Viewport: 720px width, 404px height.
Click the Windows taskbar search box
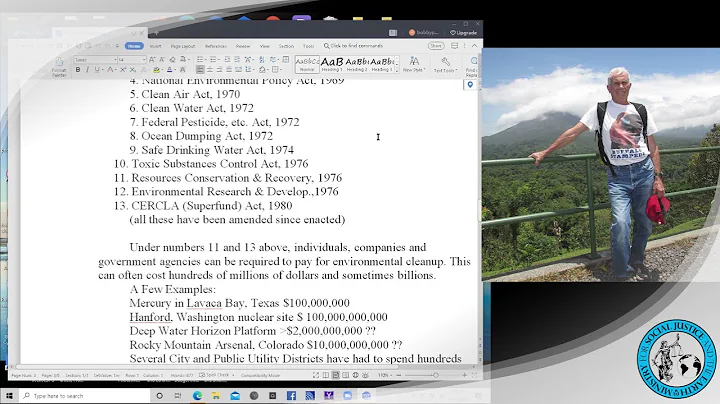pos(86,396)
